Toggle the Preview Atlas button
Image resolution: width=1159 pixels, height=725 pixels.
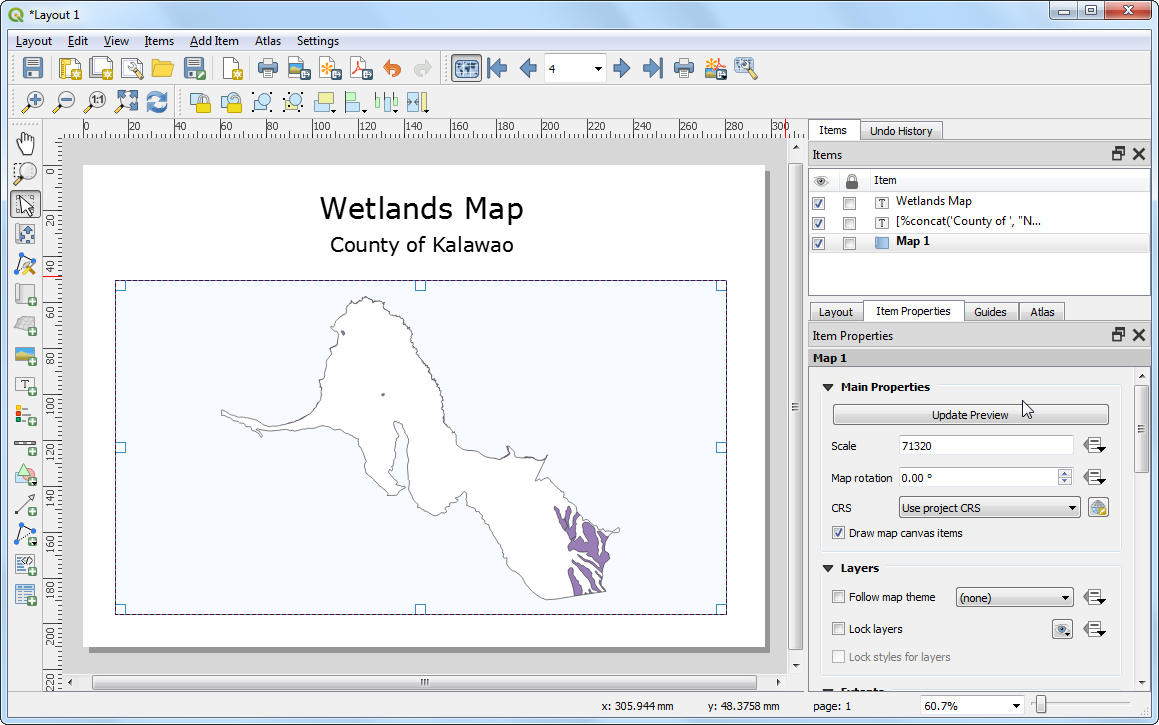(x=465, y=68)
